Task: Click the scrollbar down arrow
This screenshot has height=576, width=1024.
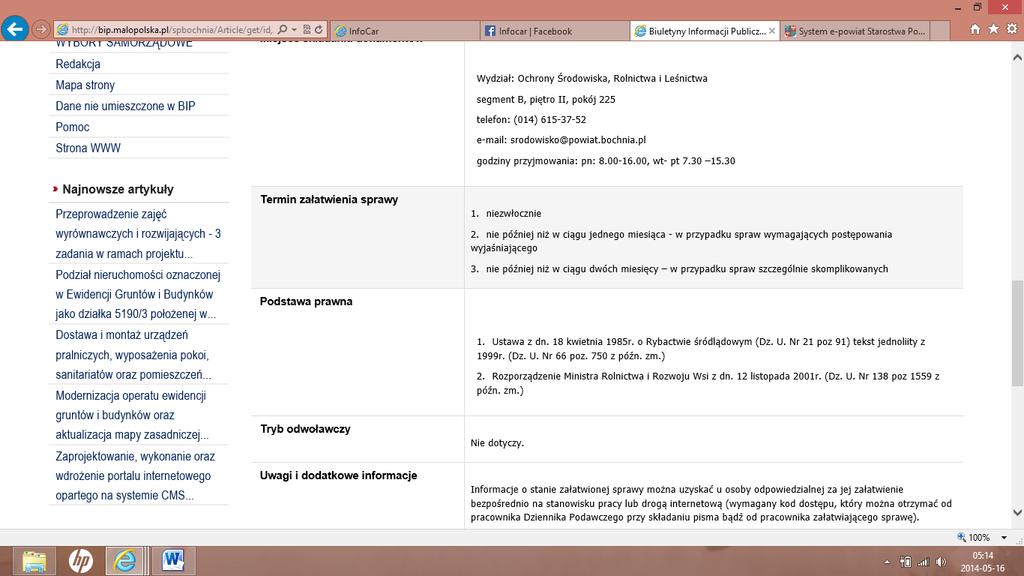Action: [x=1017, y=513]
